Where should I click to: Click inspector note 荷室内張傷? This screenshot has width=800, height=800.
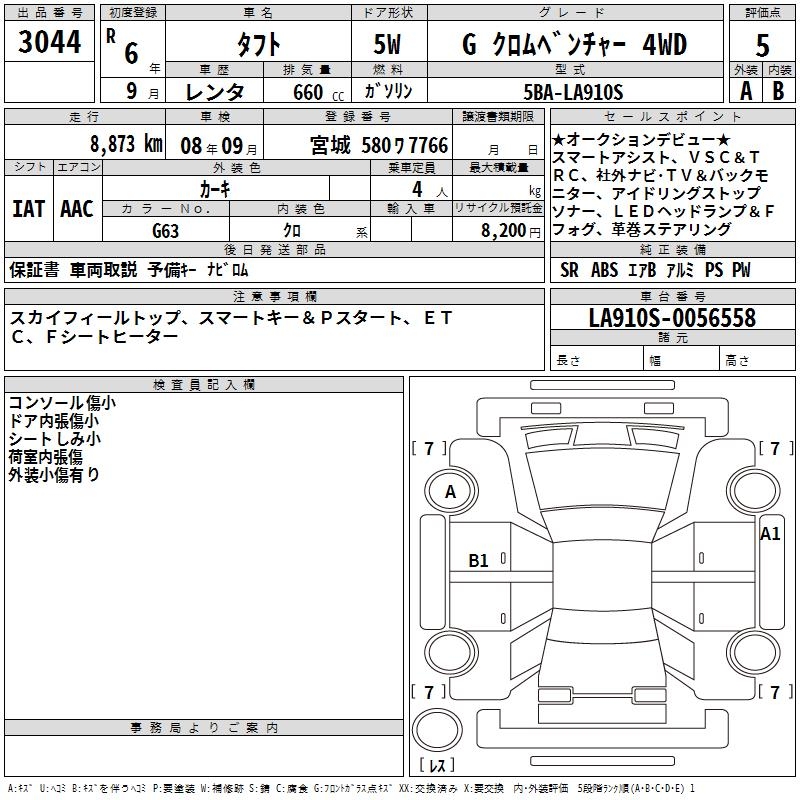(45, 457)
